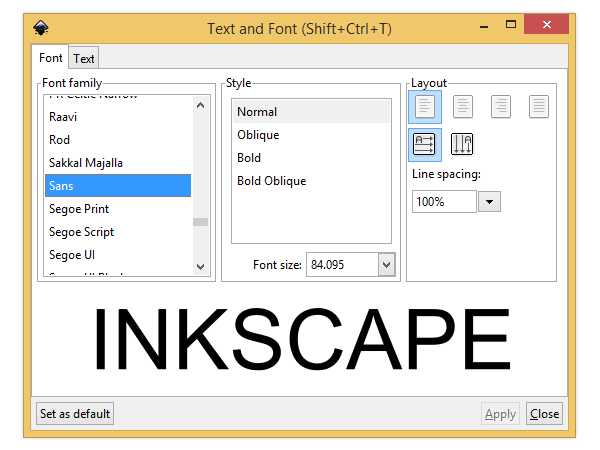Select the align left layout icon
Screen dimensions: 600x450
425,107
